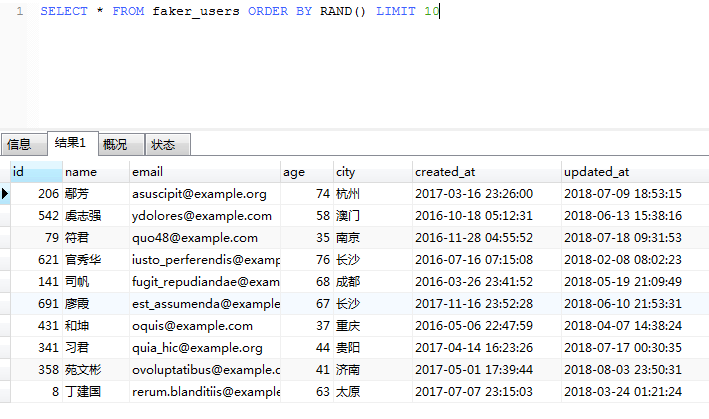Select id cell 431
The width and height of the screenshot is (709, 419).
coord(37,326)
